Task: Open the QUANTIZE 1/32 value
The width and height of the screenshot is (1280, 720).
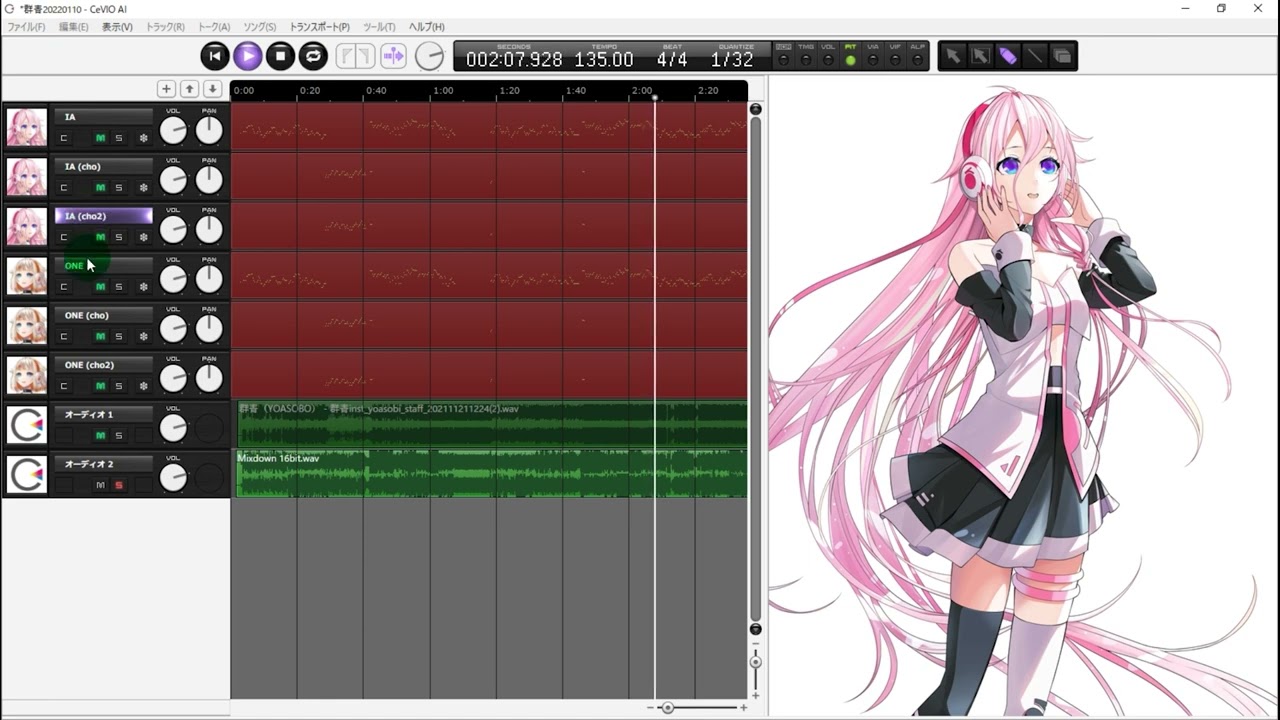Action: point(732,60)
